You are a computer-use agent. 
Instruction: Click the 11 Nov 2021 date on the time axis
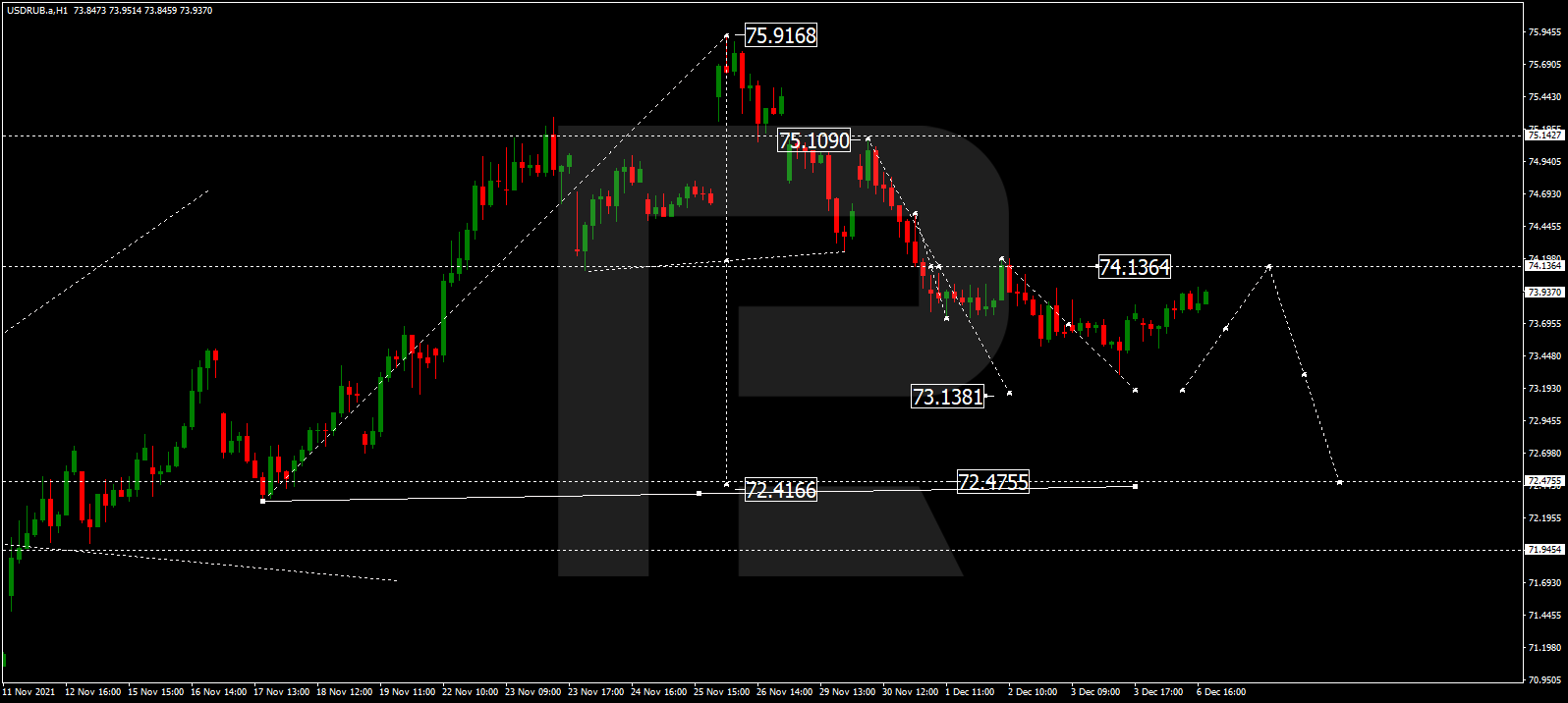29,692
